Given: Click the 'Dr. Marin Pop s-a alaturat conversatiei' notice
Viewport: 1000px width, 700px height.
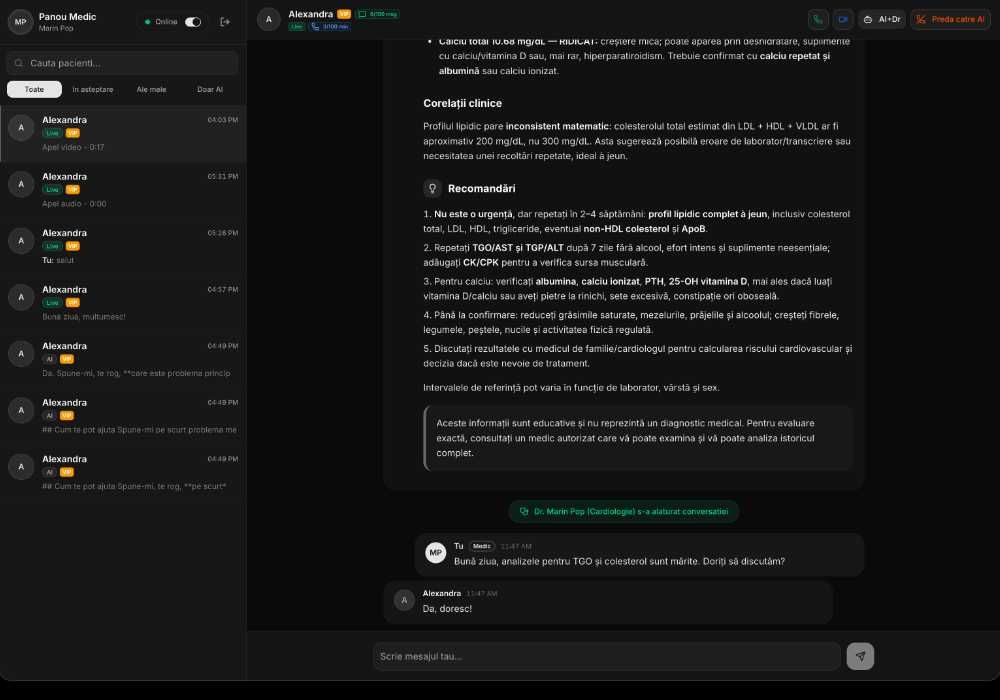Looking at the screenshot, I should tap(624, 511).
